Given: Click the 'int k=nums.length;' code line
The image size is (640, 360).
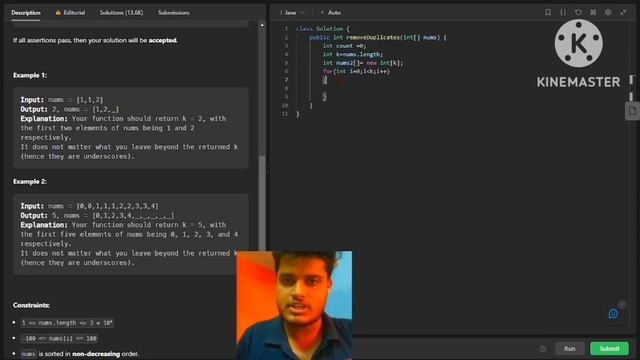Looking at the screenshot, I should pyautogui.click(x=353, y=54).
